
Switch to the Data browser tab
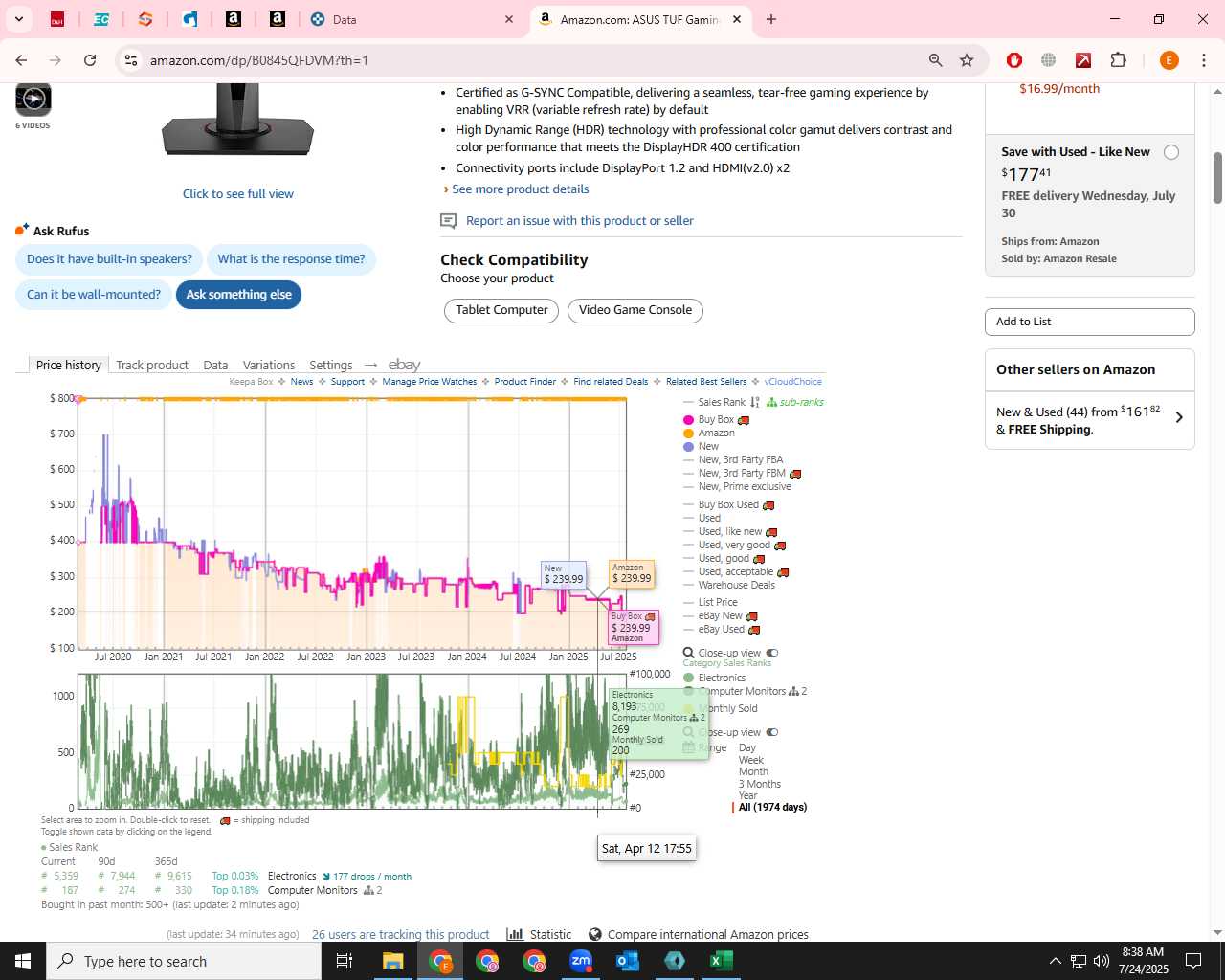pyautogui.click(x=412, y=19)
